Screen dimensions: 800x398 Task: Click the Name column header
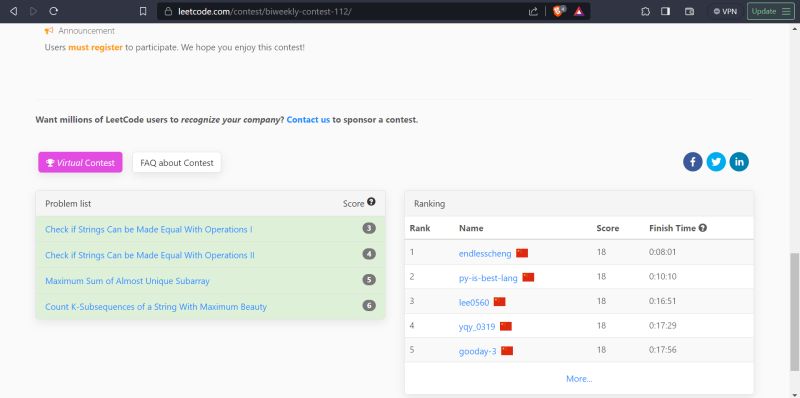point(471,228)
